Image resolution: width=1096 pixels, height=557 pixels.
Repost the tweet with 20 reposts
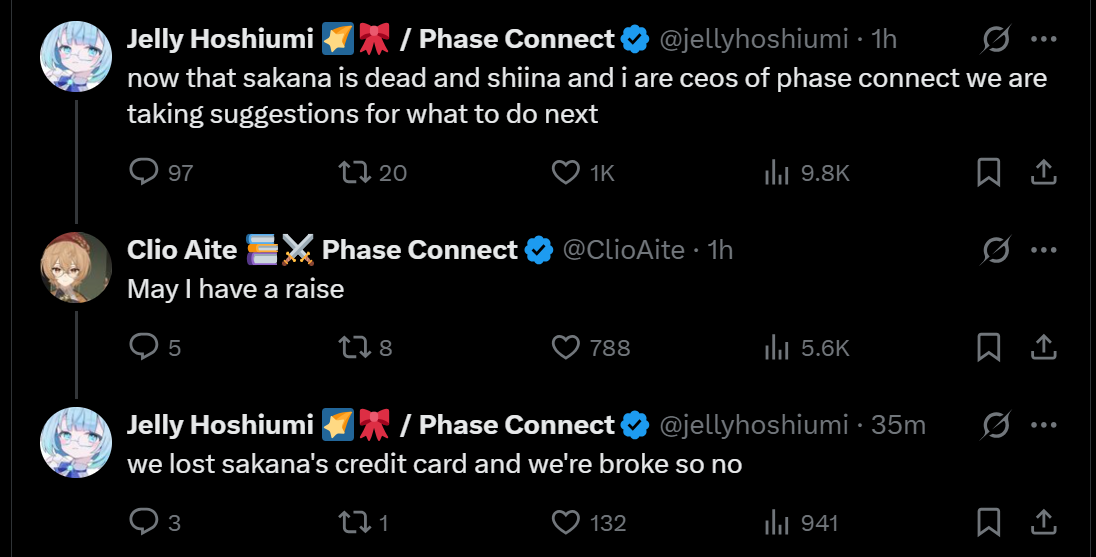355,173
